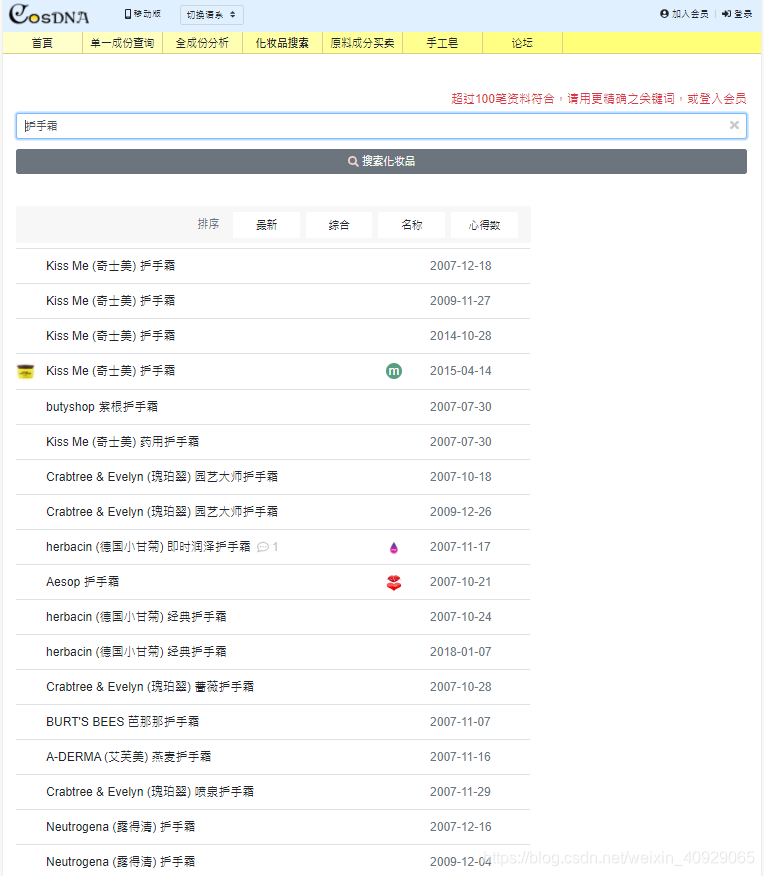Open Neutrogena 护手霜 dated 2007-12-16
The width and height of the screenshot is (764, 876).
(x=121, y=827)
